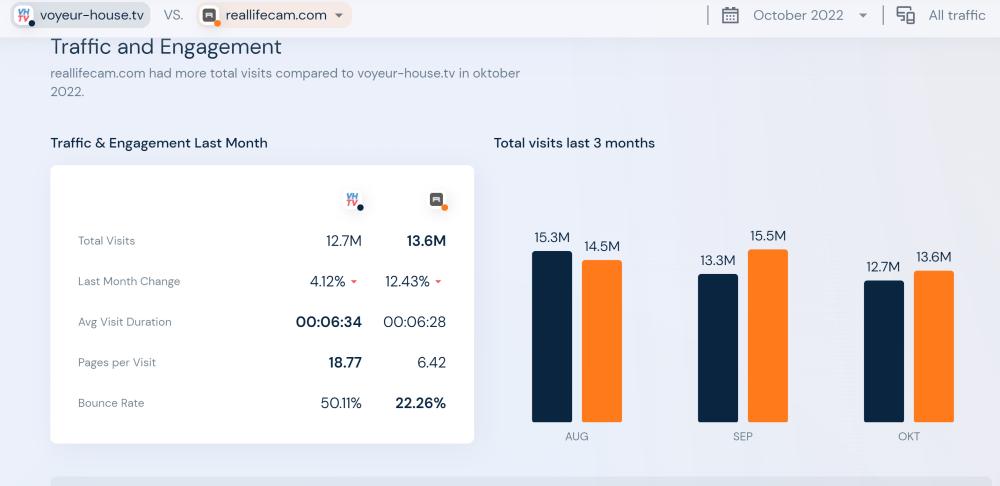Viewport: 1000px width, 486px height.
Task: Click the Total Visits row label
Action: [x=106, y=241]
